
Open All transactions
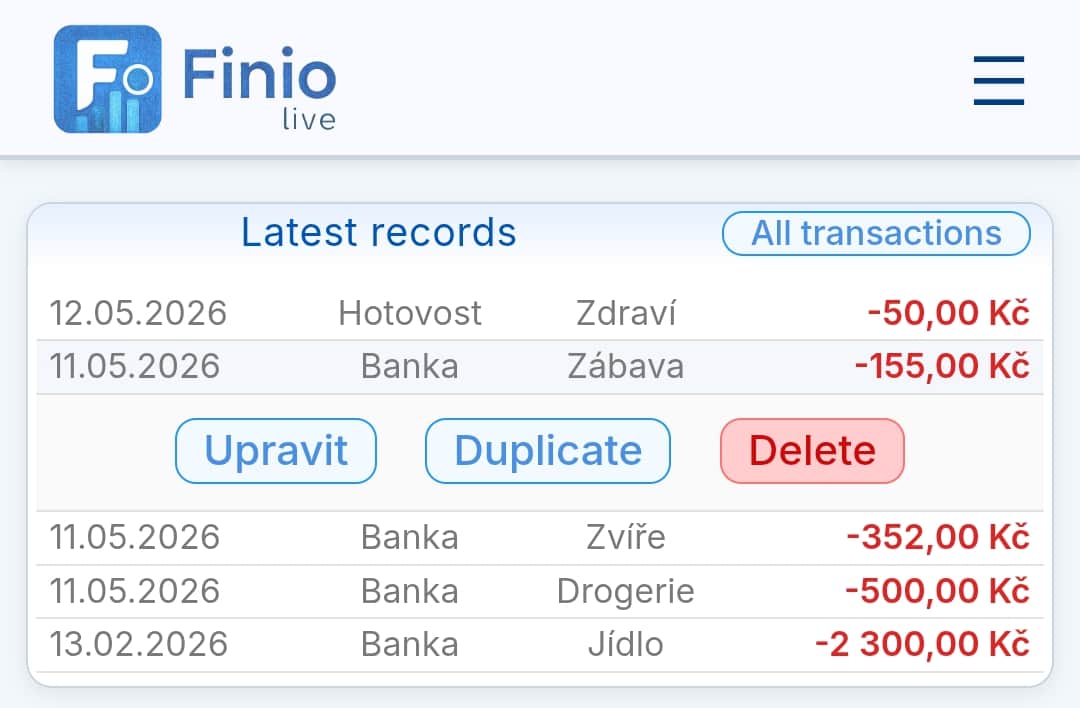pyautogui.click(x=876, y=233)
